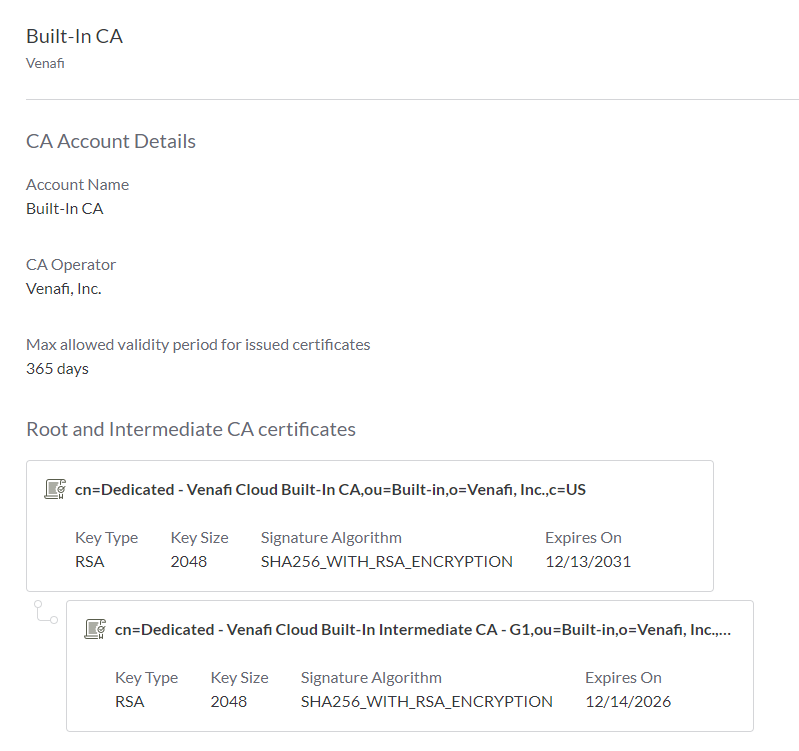The height and width of the screenshot is (751, 799).
Task: Click the intermediate certificate's Expires On label
Action: (x=623, y=678)
